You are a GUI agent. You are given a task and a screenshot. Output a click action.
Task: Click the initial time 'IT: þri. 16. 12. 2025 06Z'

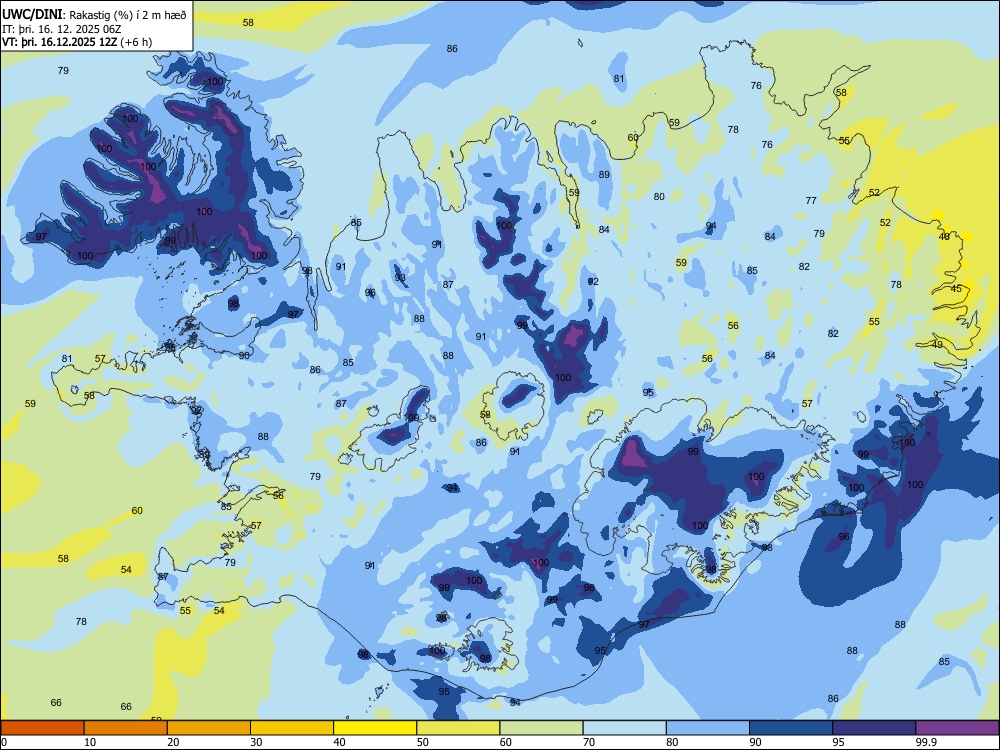[x=63, y=29]
